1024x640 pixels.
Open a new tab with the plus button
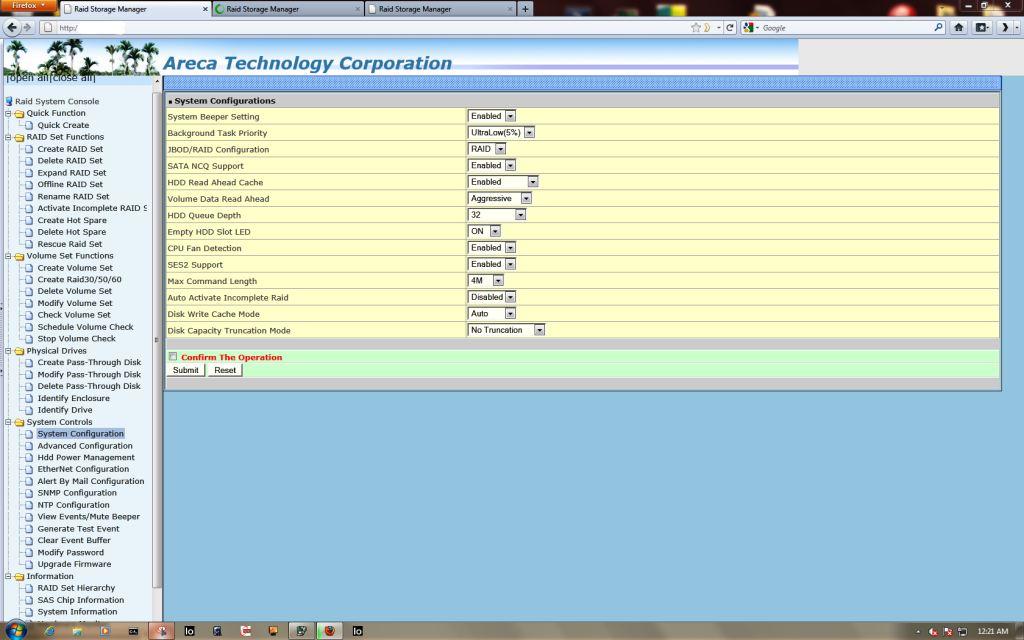point(526,9)
